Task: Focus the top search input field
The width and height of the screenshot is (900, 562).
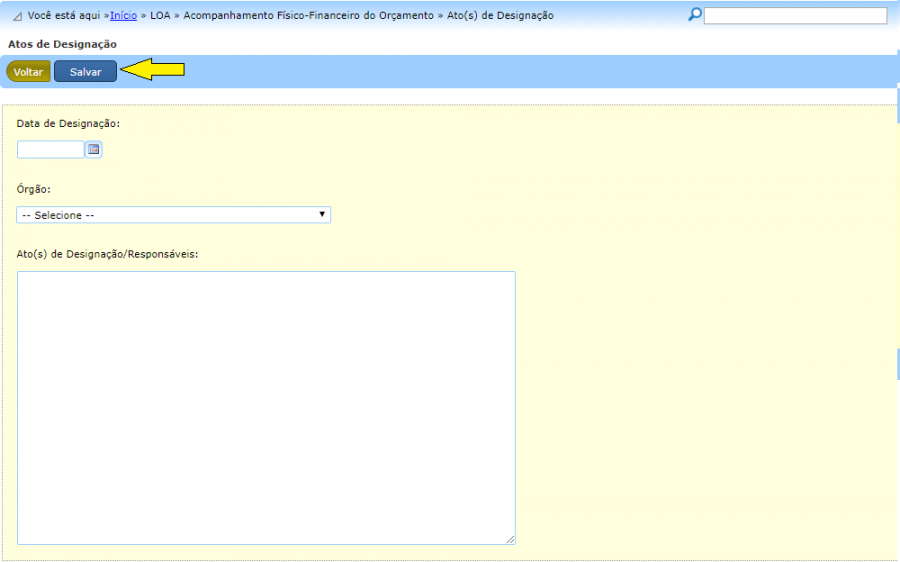Action: click(x=796, y=15)
